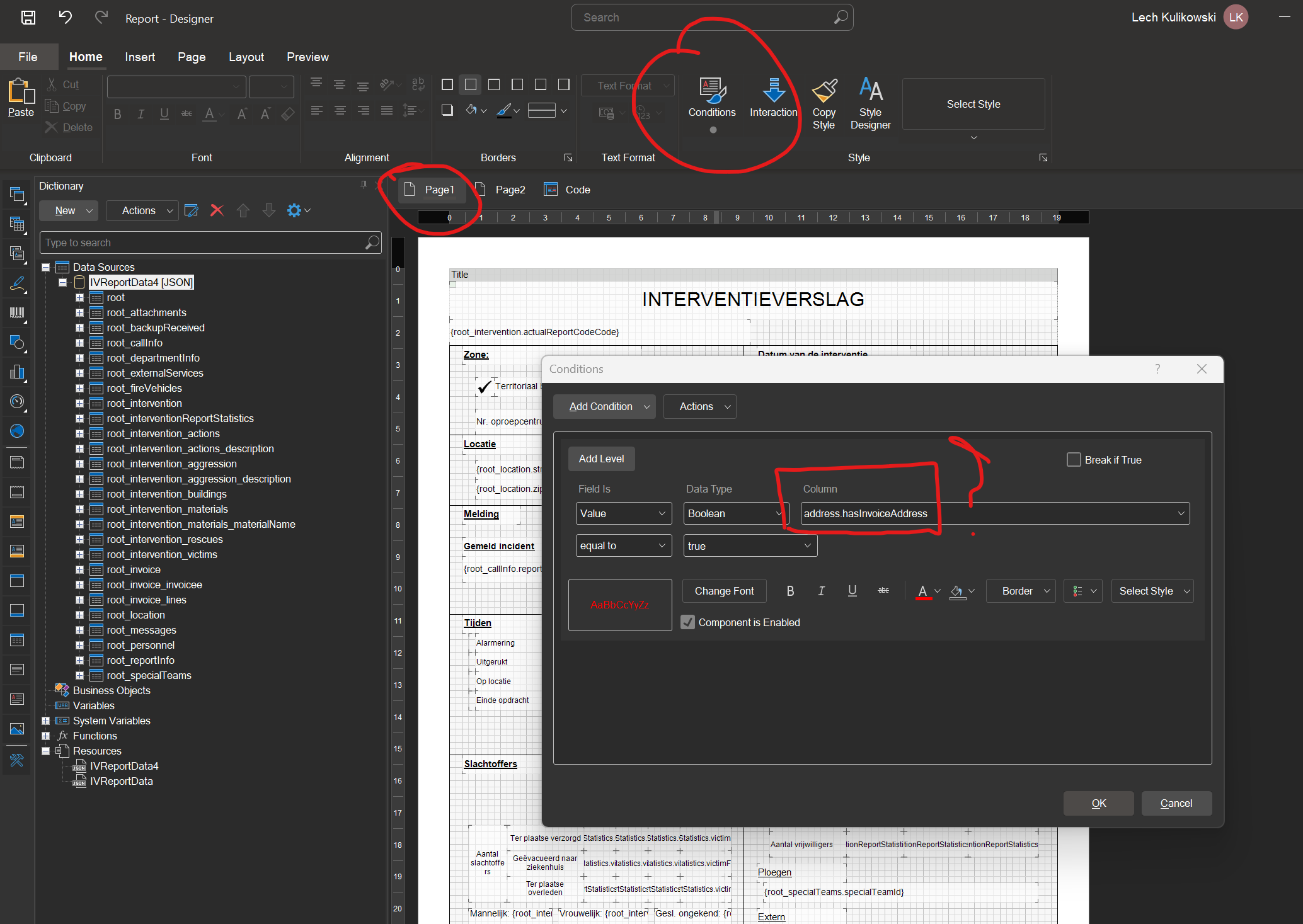Open the Border dropdown in Conditions dialog

pyautogui.click(x=1021, y=591)
